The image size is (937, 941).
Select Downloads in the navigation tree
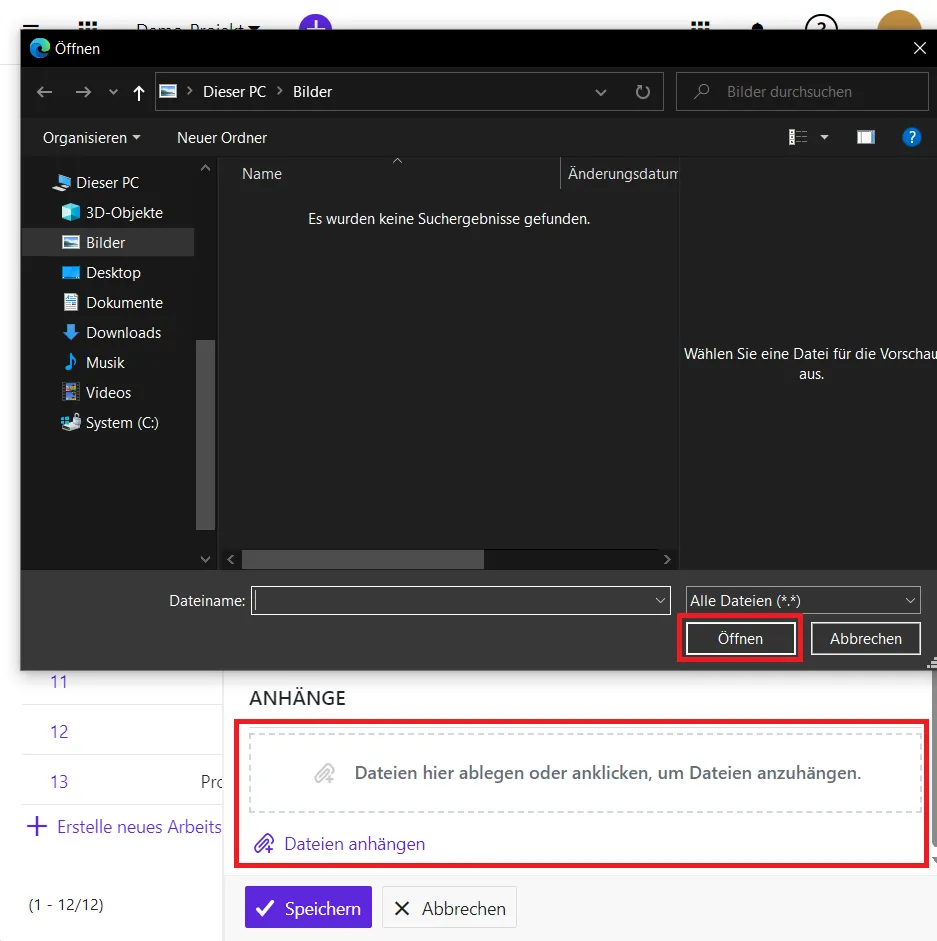pos(123,333)
